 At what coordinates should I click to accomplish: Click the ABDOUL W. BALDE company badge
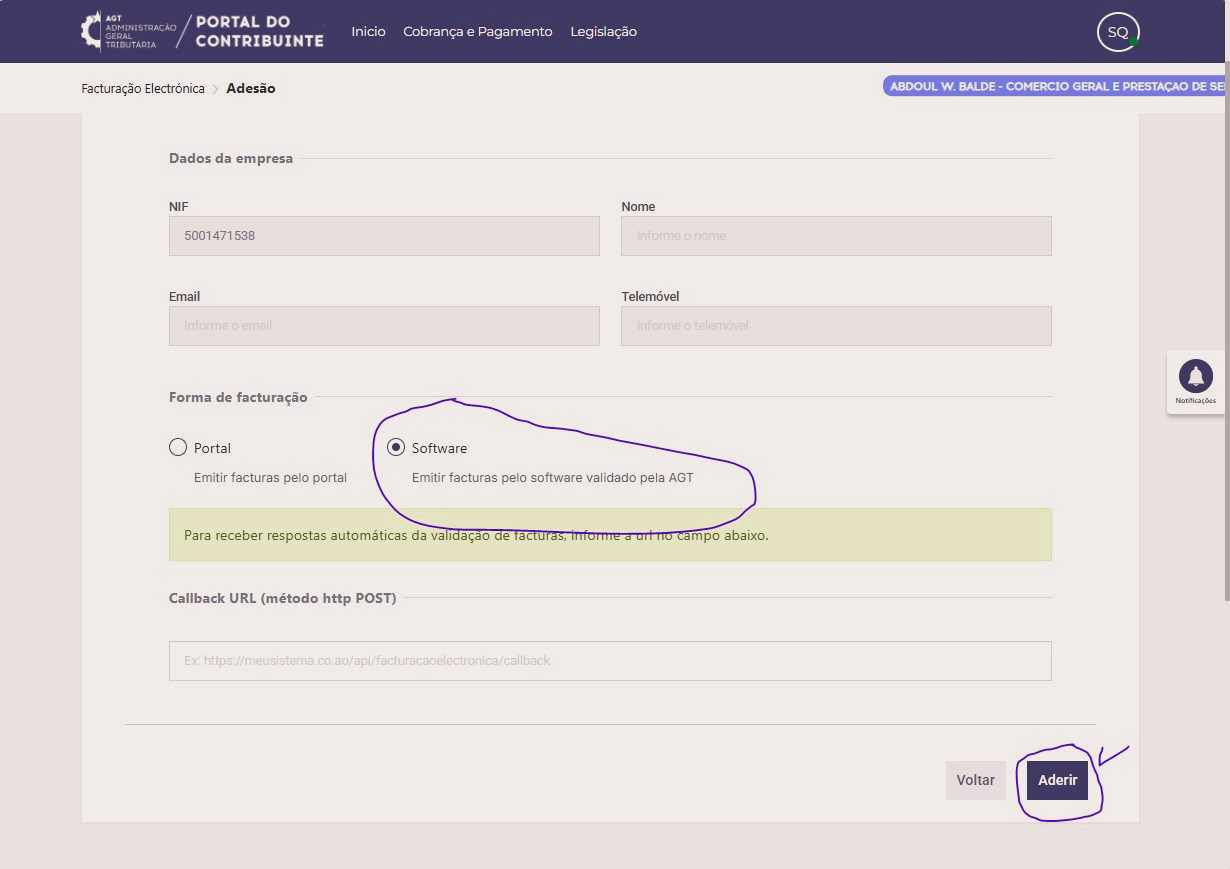(x=1055, y=87)
